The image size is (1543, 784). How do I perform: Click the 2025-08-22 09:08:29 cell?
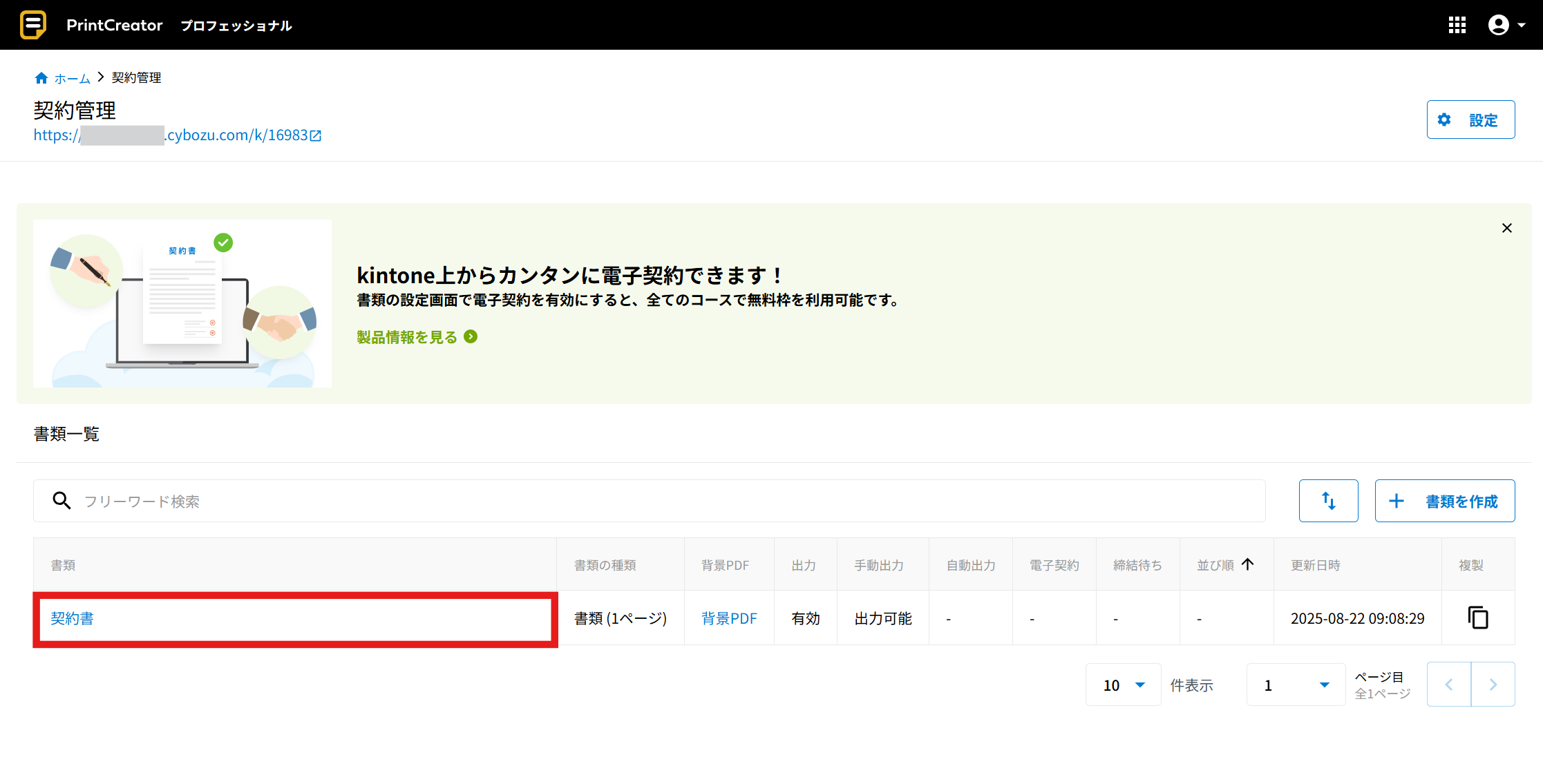1358,618
